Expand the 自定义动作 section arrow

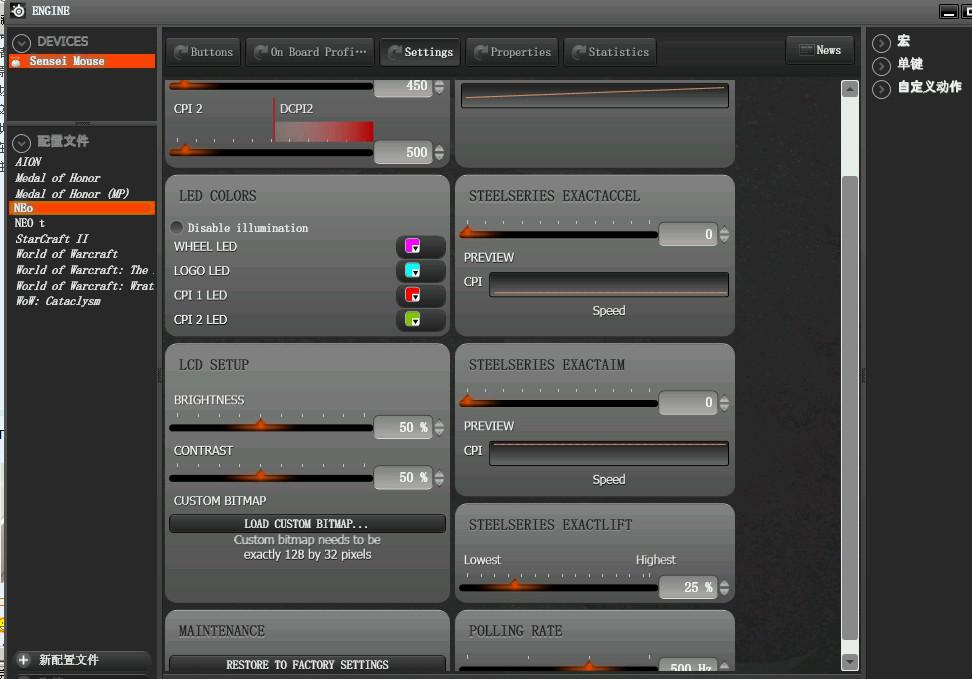pos(881,89)
